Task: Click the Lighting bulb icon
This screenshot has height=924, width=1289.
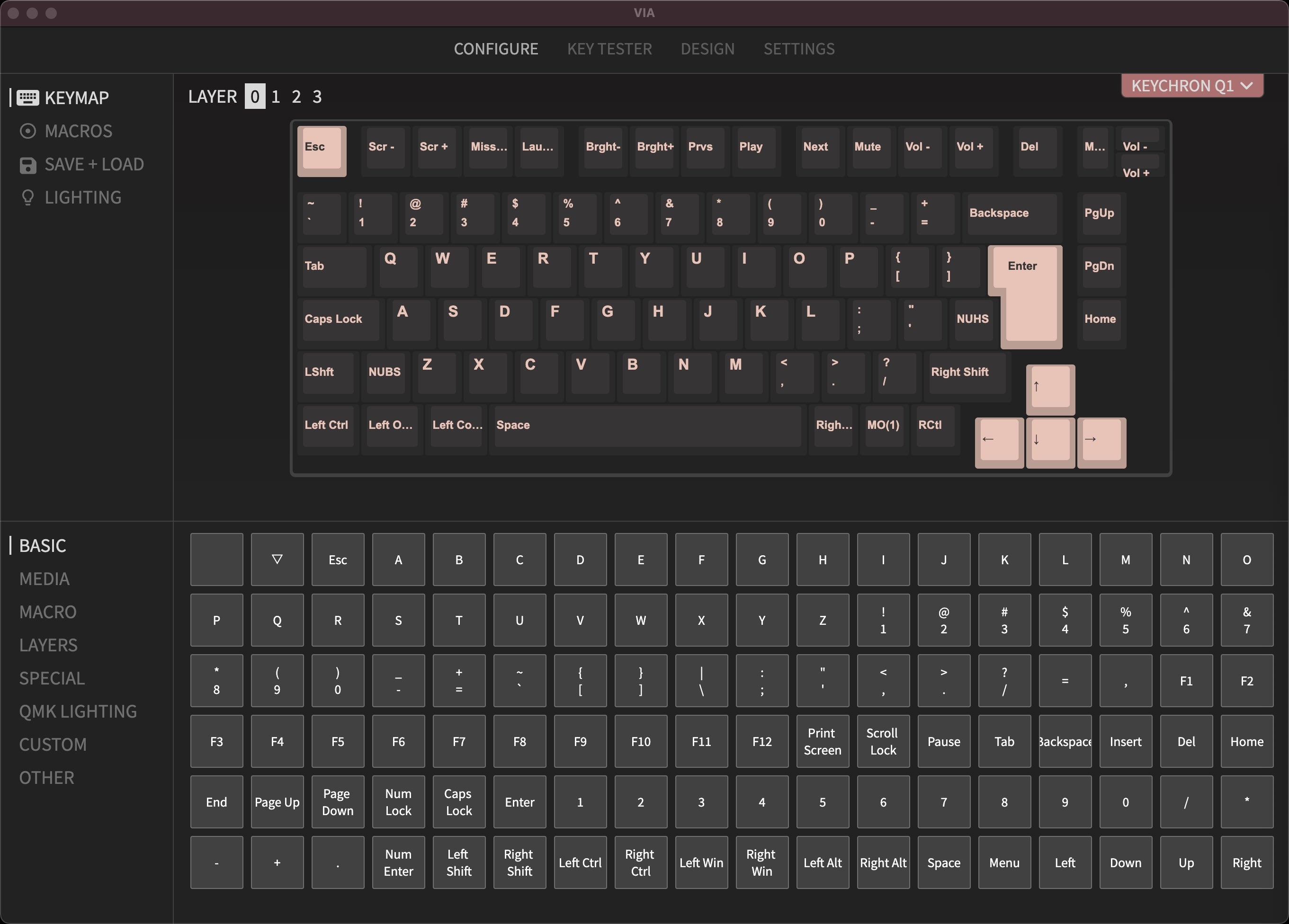Action: pos(27,198)
